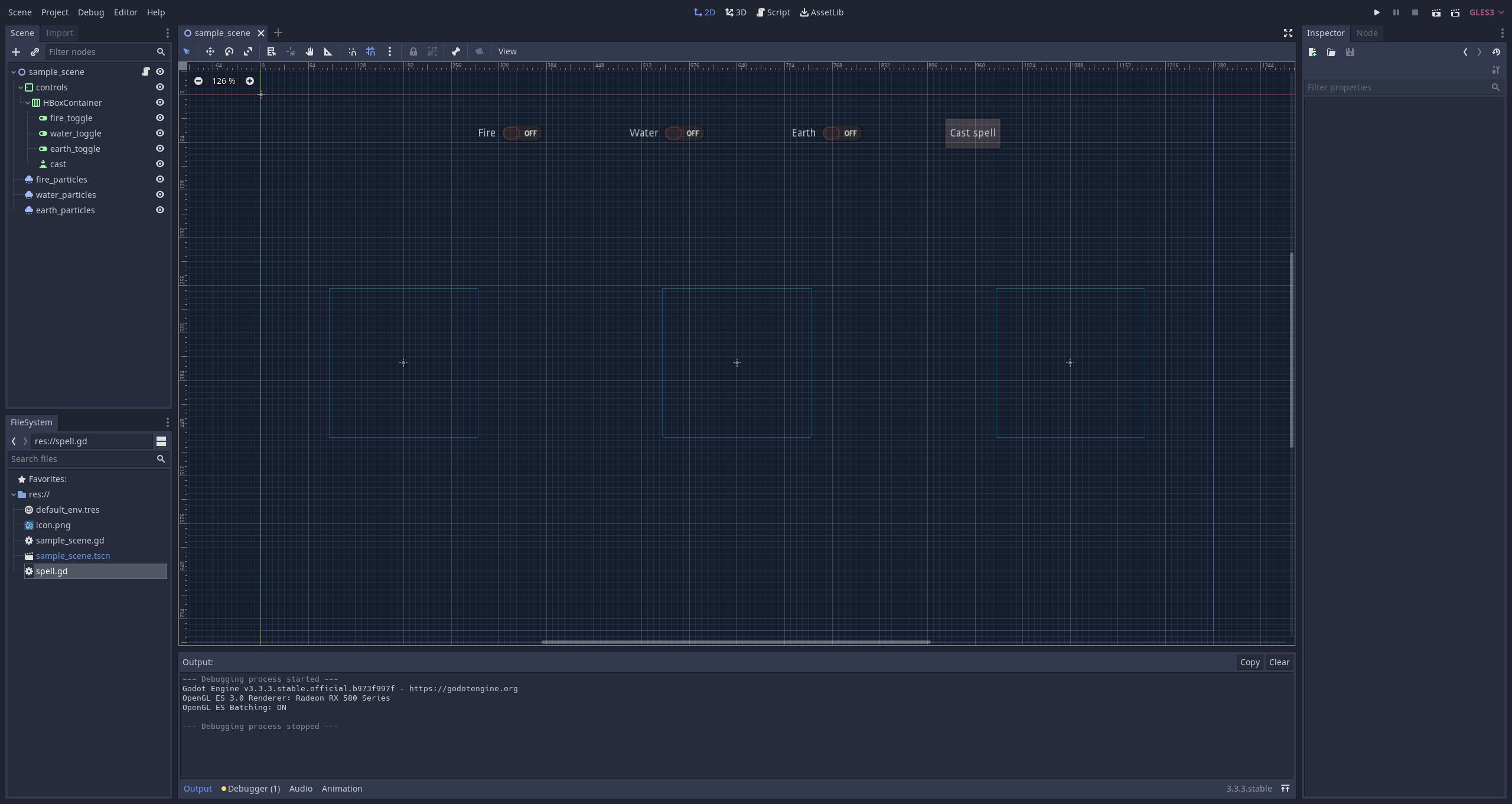Instance a scene with link icon
This screenshot has height=804, width=1512.
[x=35, y=52]
